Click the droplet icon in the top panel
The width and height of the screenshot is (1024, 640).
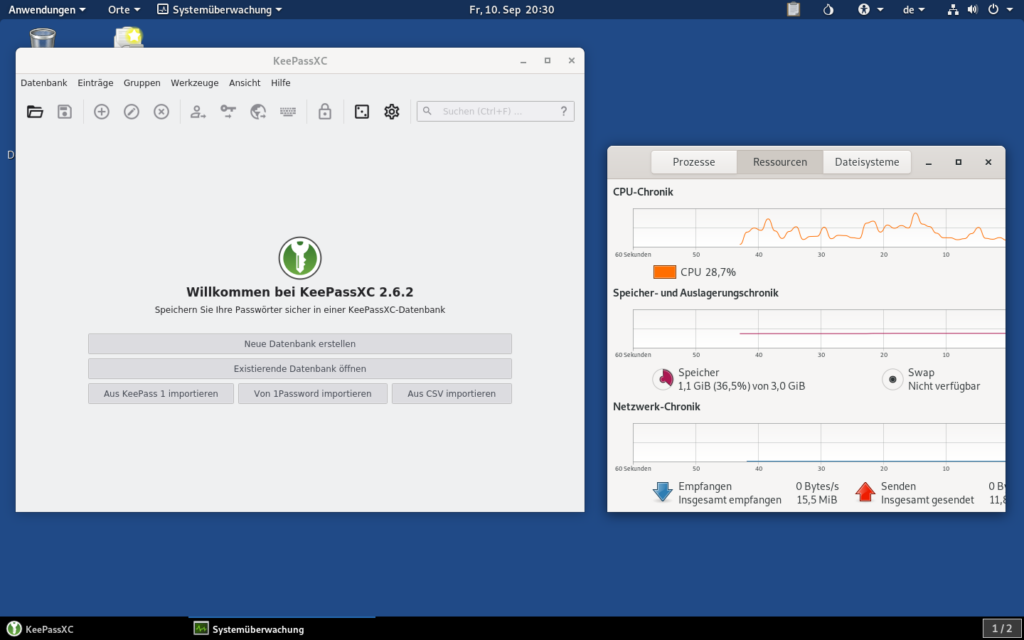828,9
